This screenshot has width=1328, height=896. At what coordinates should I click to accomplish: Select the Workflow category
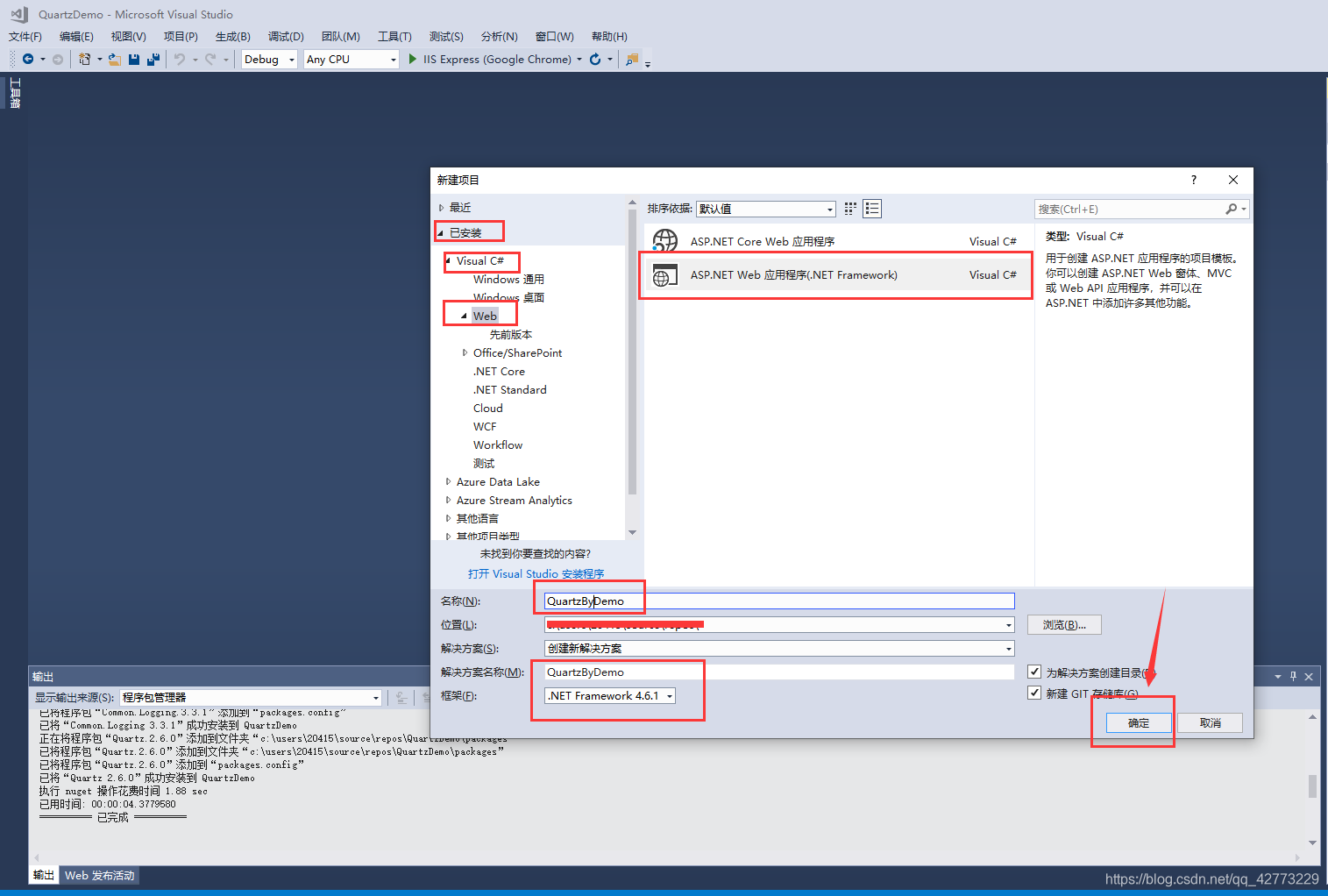pyautogui.click(x=498, y=444)
